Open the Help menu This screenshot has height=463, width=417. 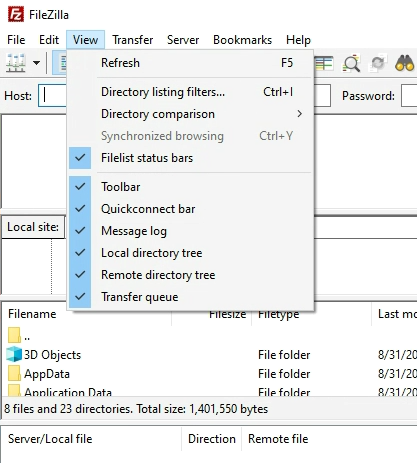click(x=298, y=40)
